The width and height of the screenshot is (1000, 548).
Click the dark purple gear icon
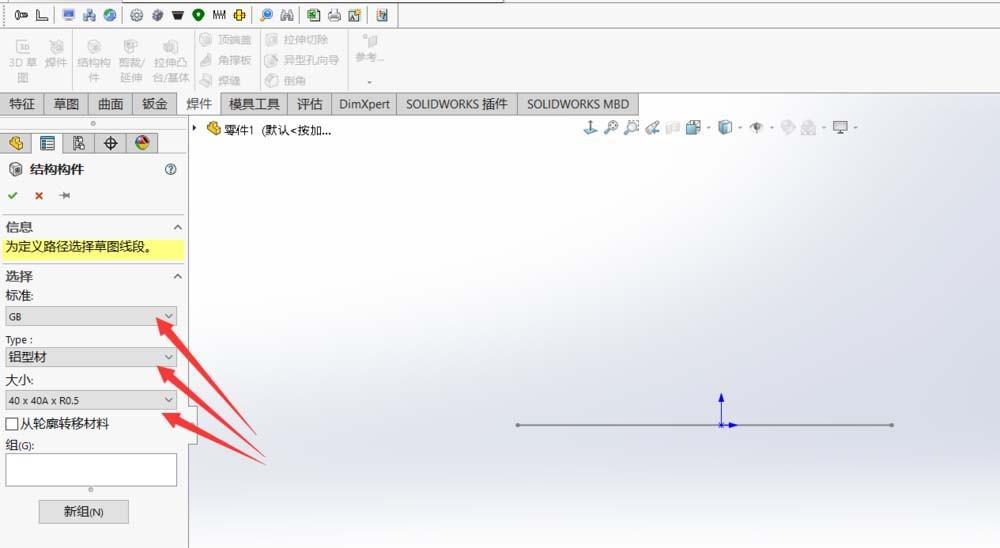click(x=157, y=15)
